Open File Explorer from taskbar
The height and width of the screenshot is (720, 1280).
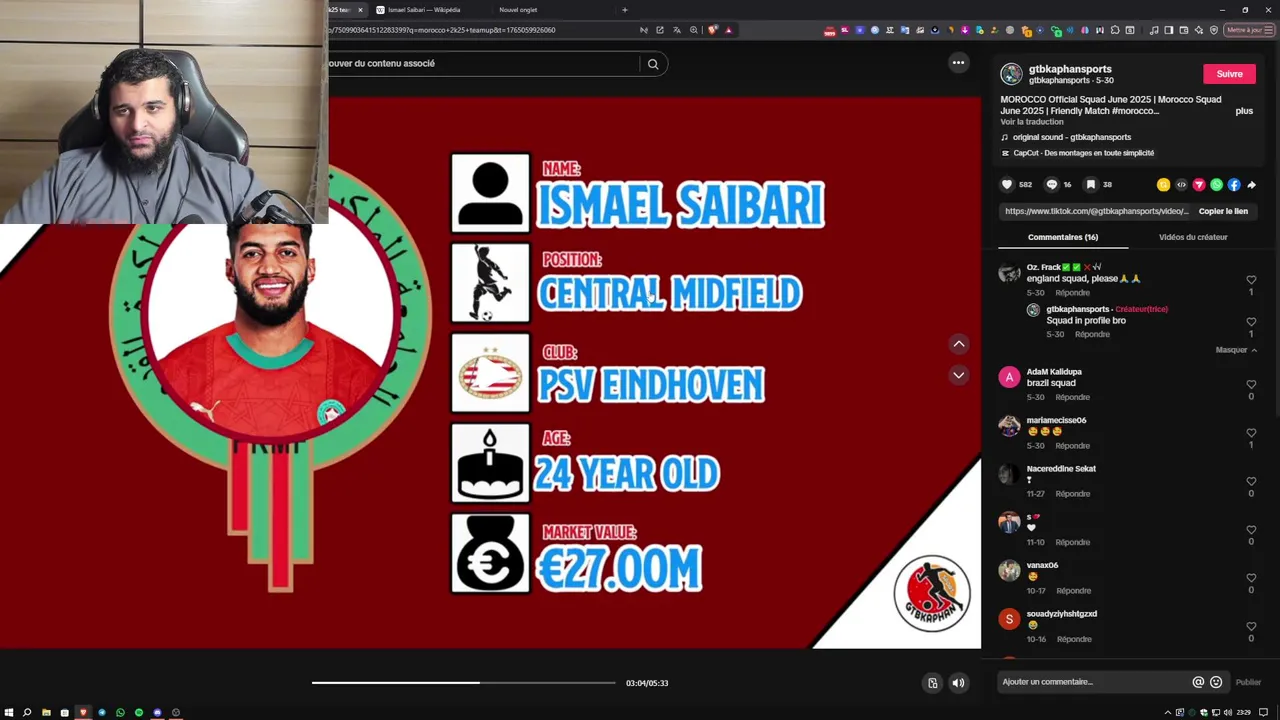(x=46, y=712)
